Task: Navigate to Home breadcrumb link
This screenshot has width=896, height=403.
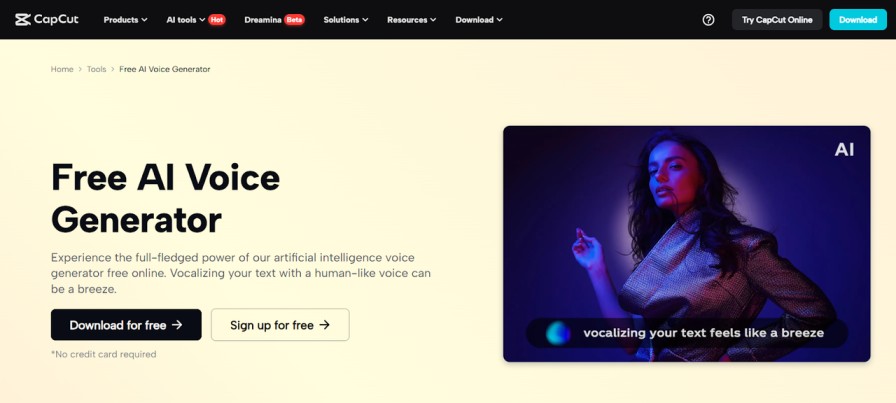Action: coord(62,69)
